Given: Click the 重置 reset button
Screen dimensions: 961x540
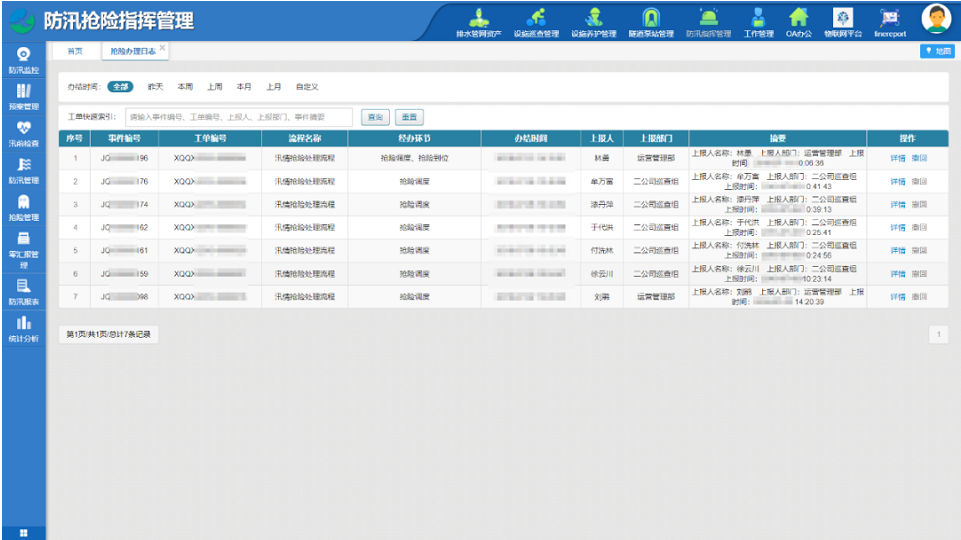Looking at the screenshot, I should coord(409,117).
